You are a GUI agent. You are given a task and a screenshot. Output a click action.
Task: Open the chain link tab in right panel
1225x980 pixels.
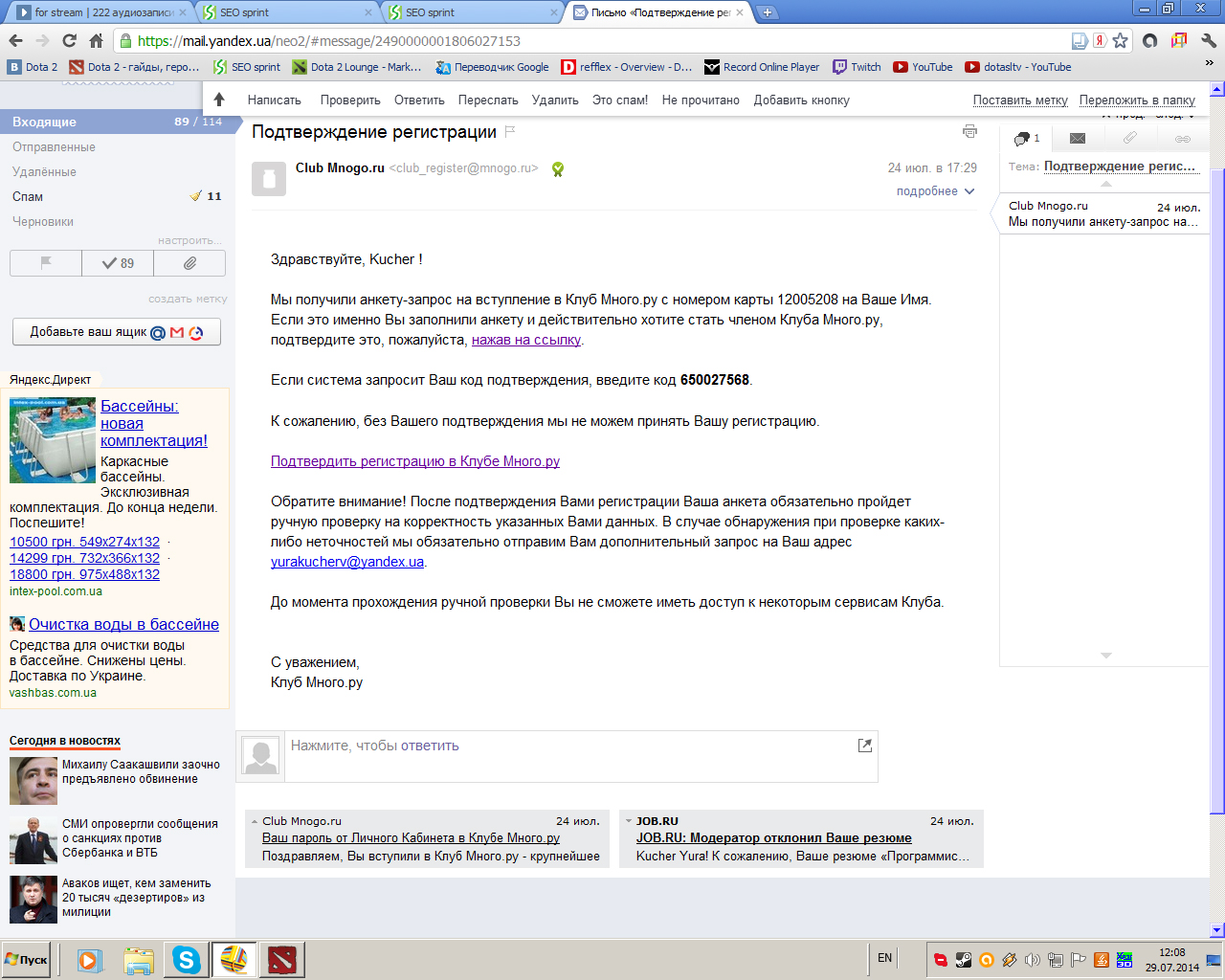click(1183, 139)
